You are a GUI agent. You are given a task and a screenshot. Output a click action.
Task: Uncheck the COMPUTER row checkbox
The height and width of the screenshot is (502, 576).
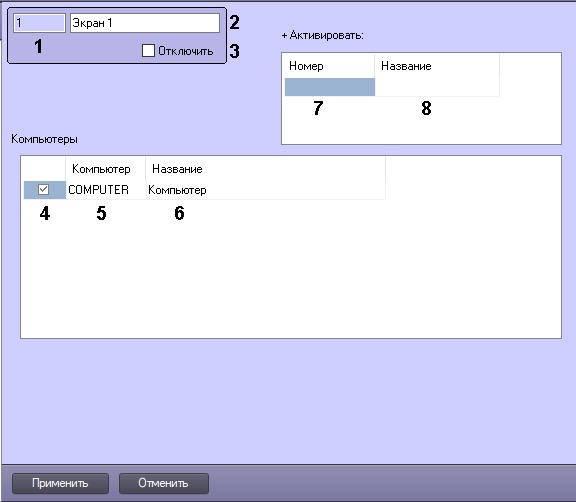[x=43, y=189]
